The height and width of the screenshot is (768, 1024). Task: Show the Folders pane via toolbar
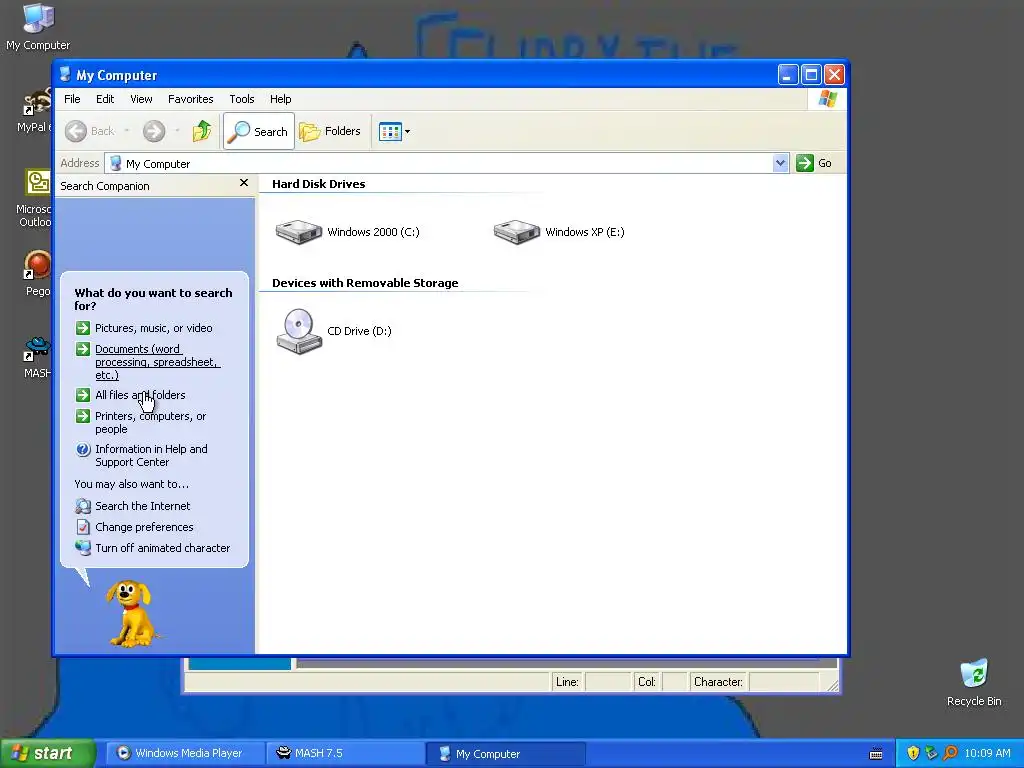(330, 131)
